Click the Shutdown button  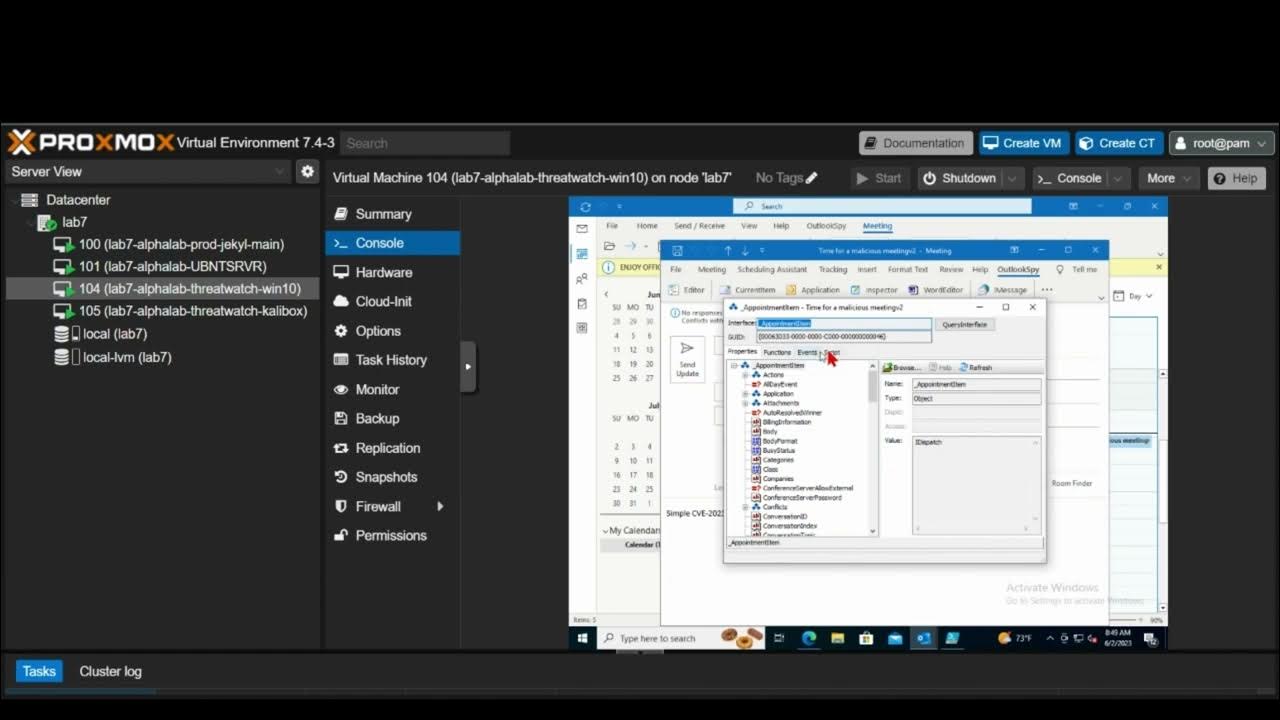pyautogui.click(x=960, y=178)
